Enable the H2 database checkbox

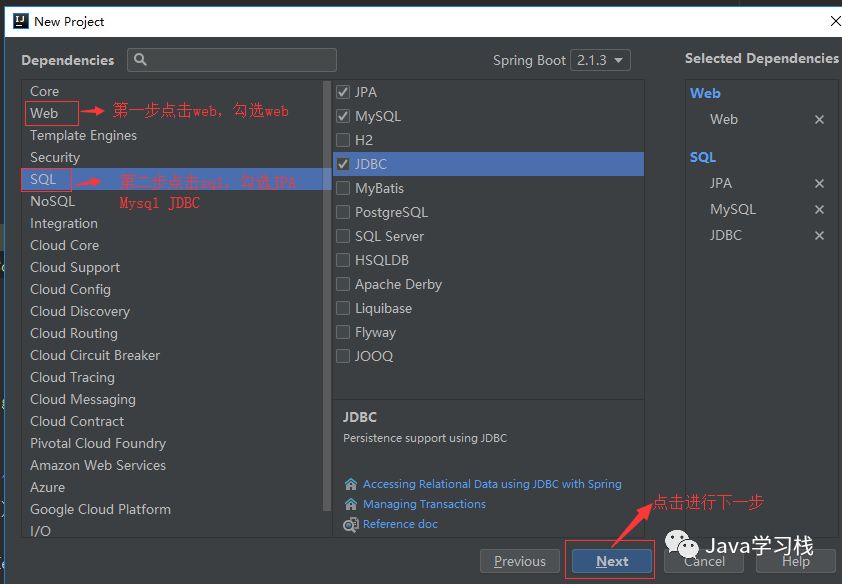[x=343, y=140]
